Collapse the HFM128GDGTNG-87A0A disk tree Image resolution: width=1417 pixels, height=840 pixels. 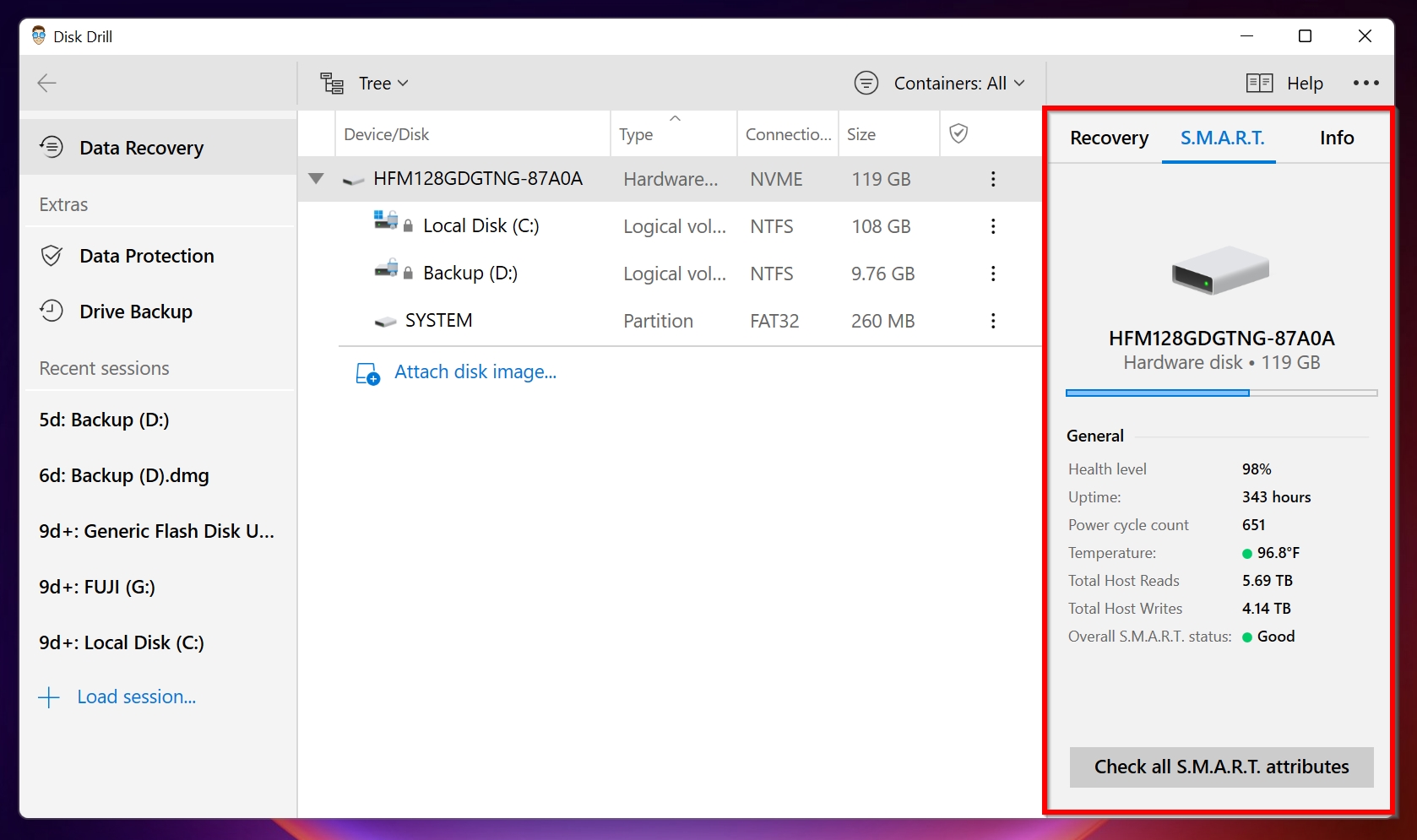pos(316,179)
